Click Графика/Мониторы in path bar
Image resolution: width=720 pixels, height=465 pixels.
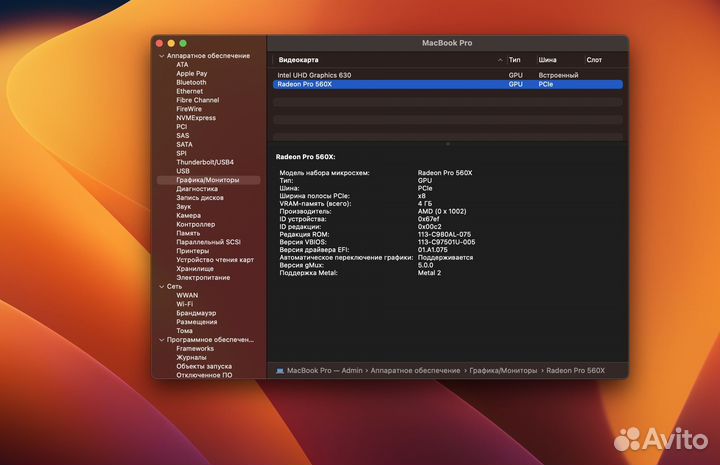tap(503, 371)
